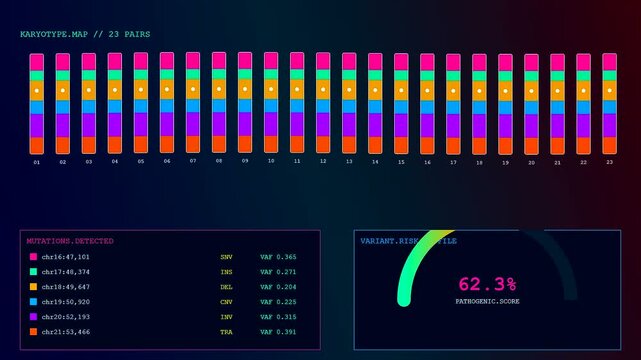641x360 pixels.
Task: Open chromosome bar 13
Action: pos(349,103)
